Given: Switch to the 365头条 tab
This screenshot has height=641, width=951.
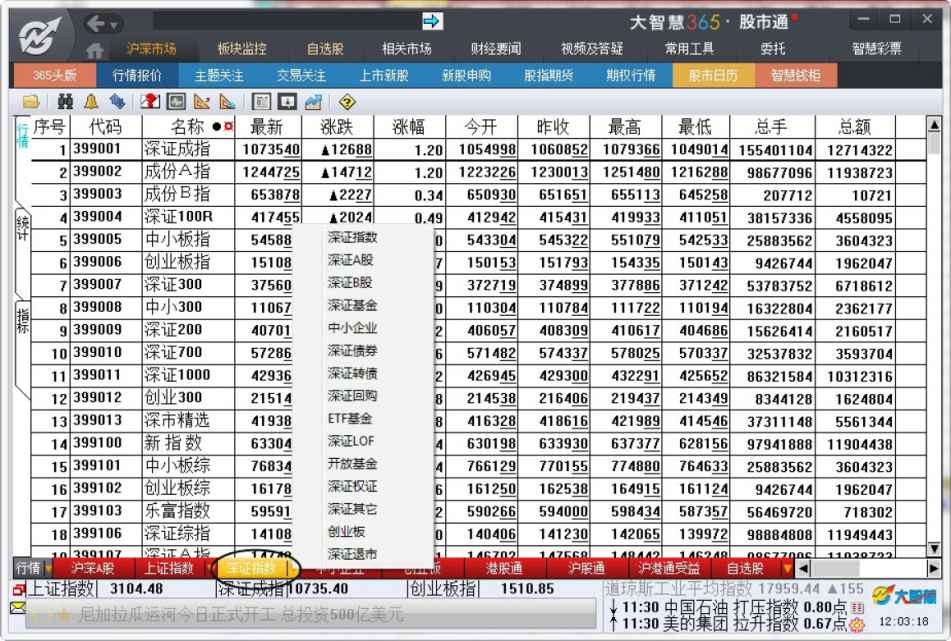Looking at the screenshot, I should click(54, 75).
